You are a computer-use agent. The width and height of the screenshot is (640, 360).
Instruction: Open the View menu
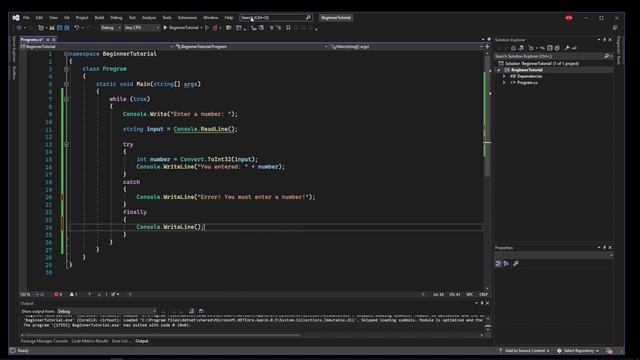(x=53, y=18)
